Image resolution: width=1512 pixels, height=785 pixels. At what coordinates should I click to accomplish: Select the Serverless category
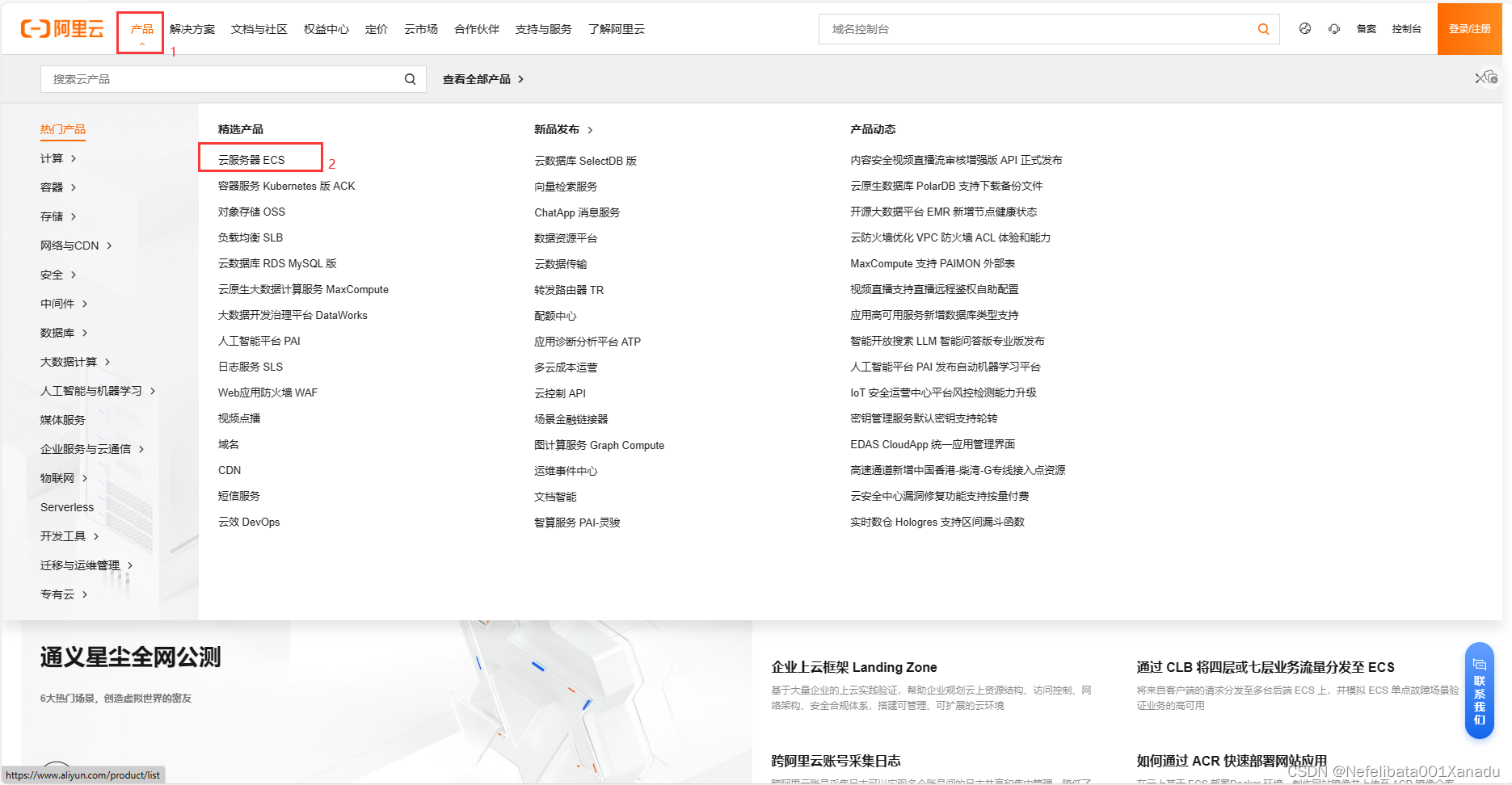coord(67,507)
